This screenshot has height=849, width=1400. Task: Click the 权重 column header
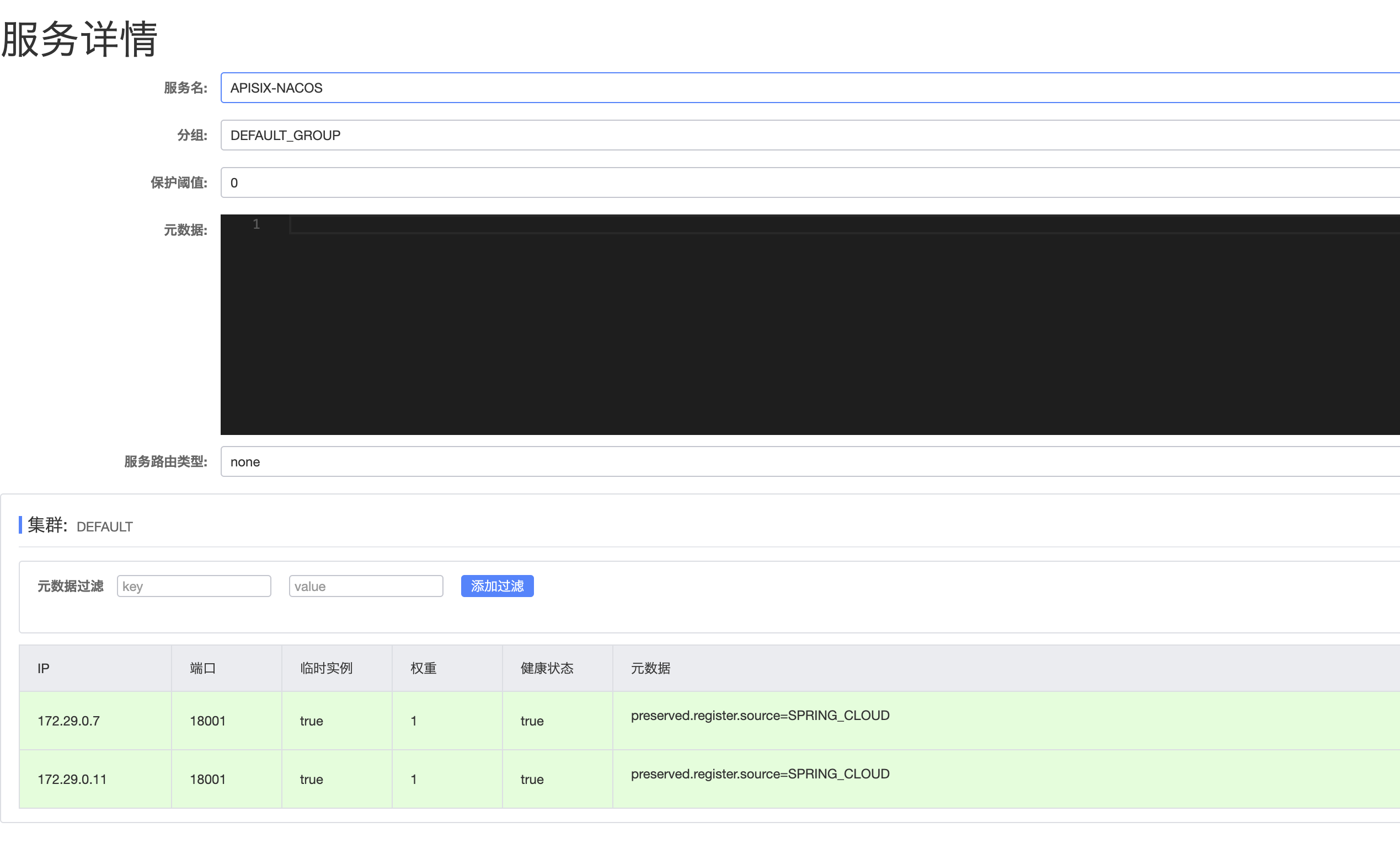423,668
